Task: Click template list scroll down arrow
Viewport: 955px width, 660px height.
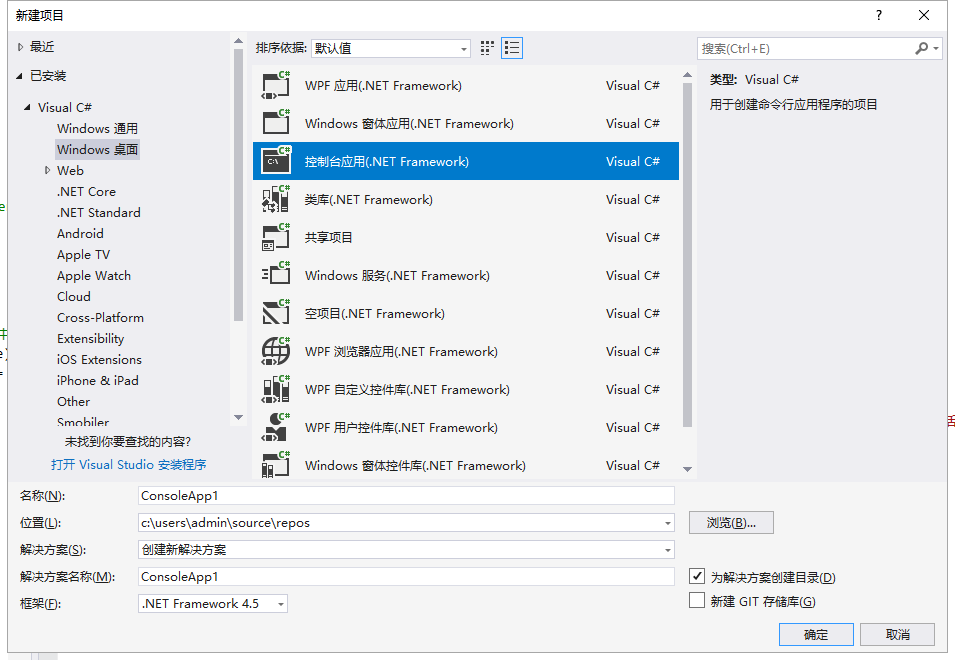Action: coord(688,469)
